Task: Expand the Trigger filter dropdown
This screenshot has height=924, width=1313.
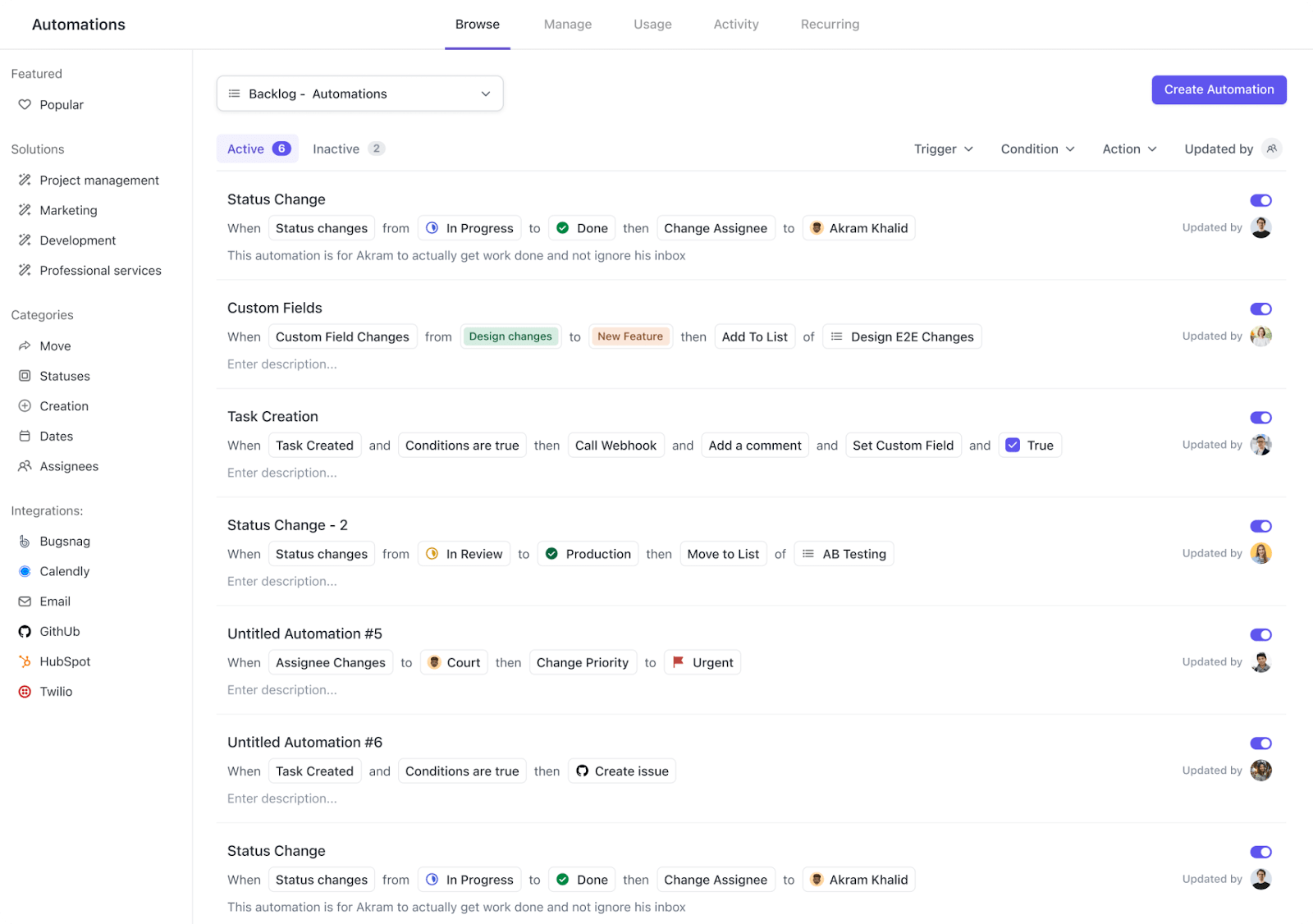Action: tap(943, 149)
